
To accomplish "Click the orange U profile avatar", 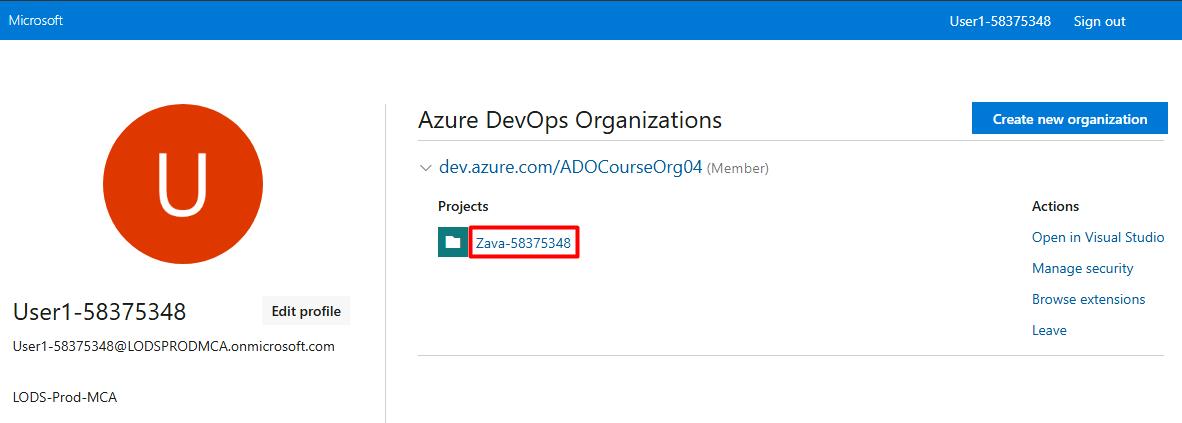I will tap(182, 184).
